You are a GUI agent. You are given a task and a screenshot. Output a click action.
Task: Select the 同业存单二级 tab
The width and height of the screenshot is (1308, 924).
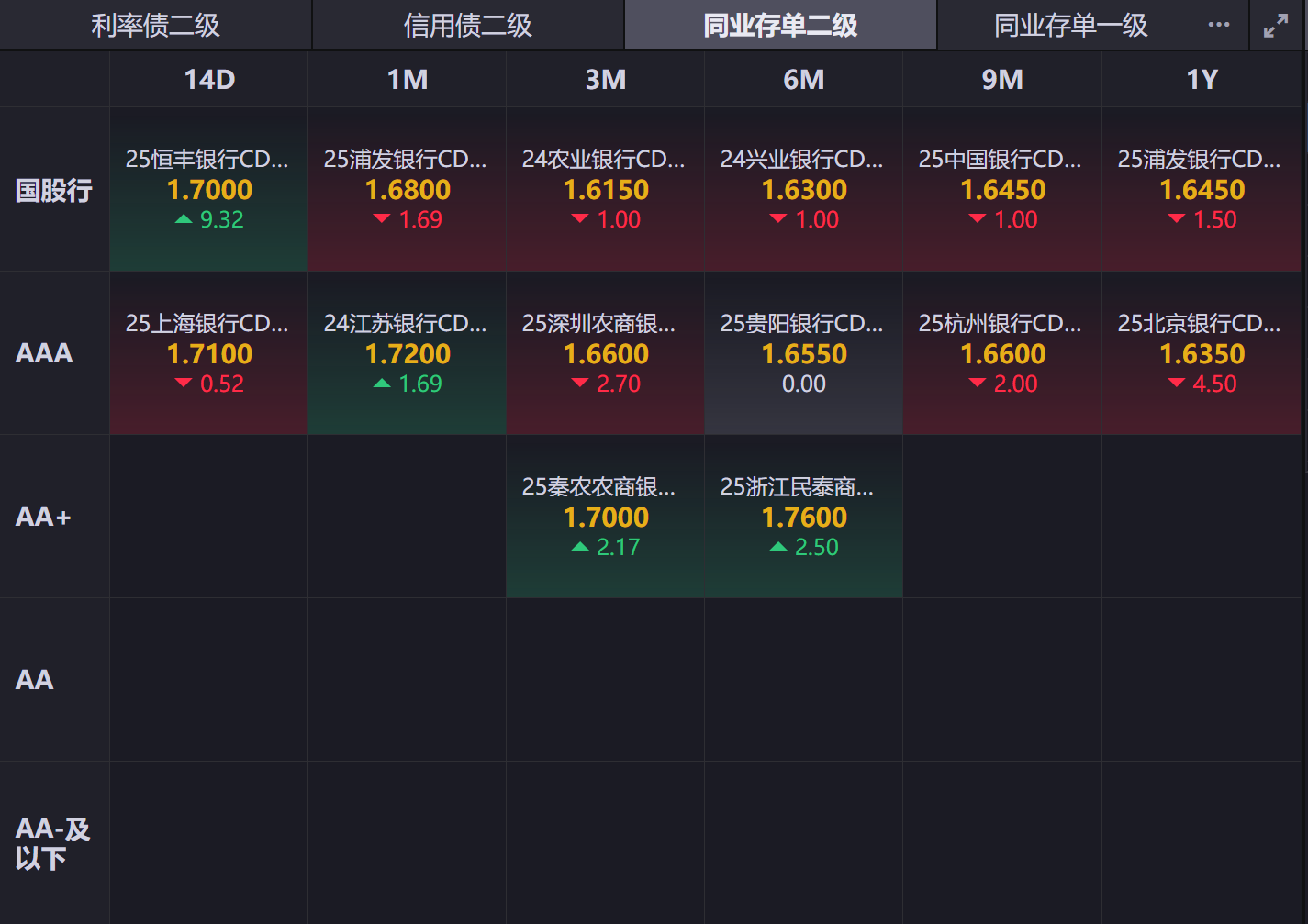click(780, 25)
